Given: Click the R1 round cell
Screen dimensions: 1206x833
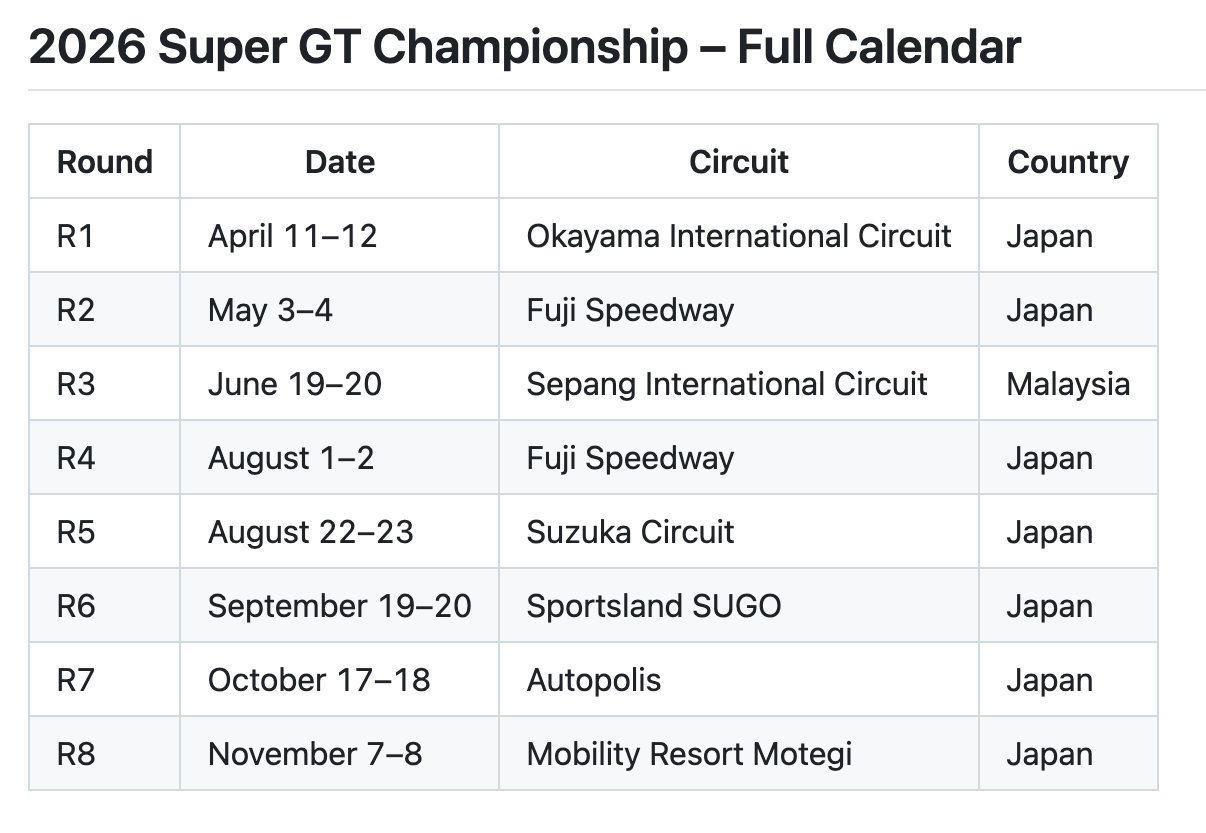Looking at the screenshot, I should click(76, 236).
